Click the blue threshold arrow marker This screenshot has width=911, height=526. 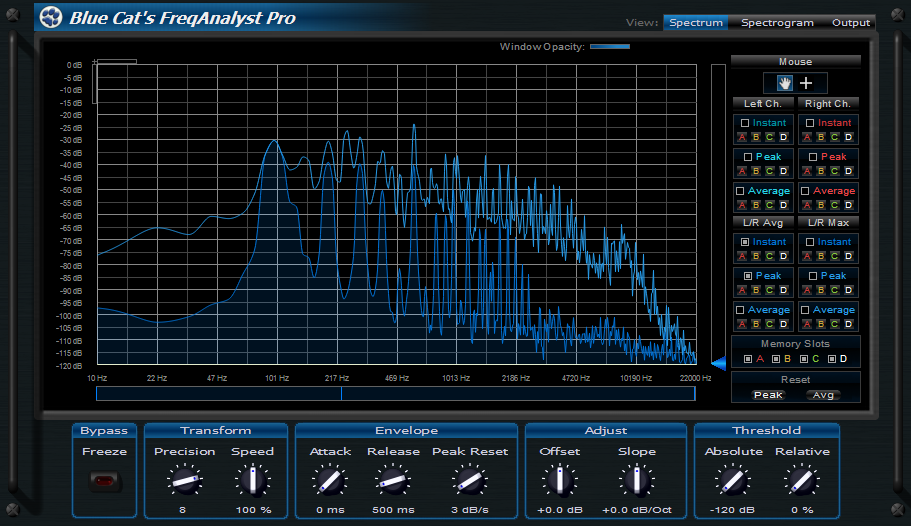717,364
